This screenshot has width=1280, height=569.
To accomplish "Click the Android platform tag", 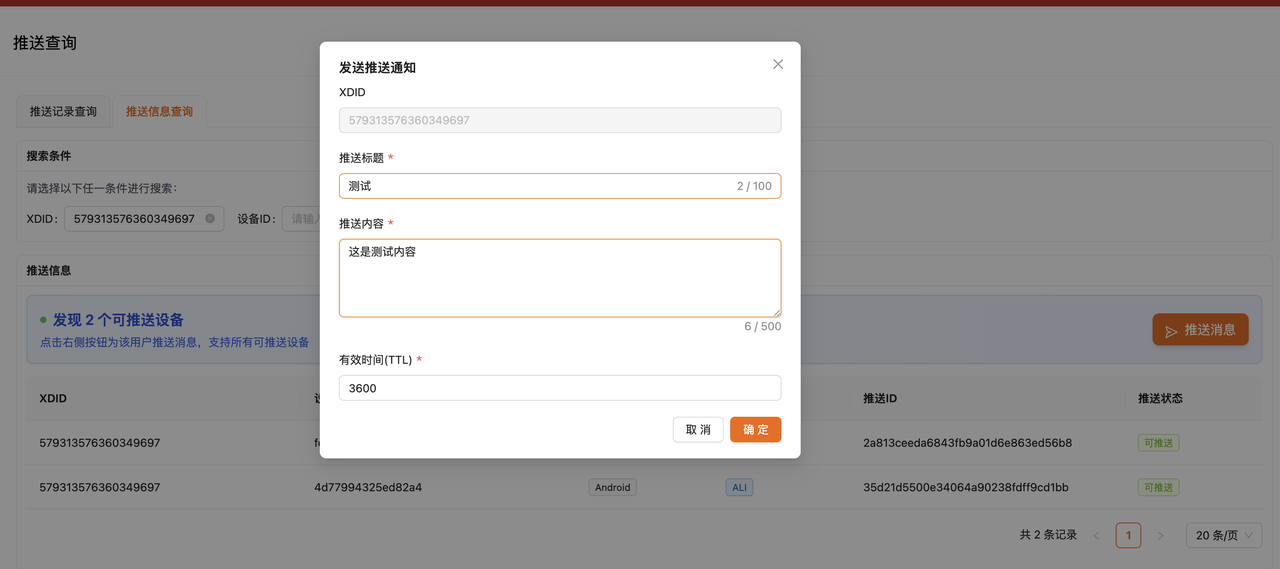I will (612, 487).
